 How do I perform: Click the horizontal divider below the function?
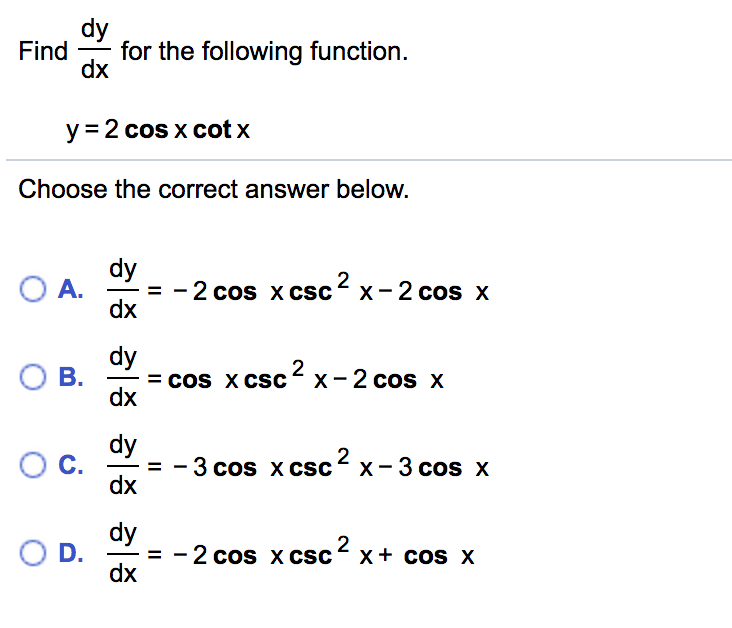coord(368,159)
